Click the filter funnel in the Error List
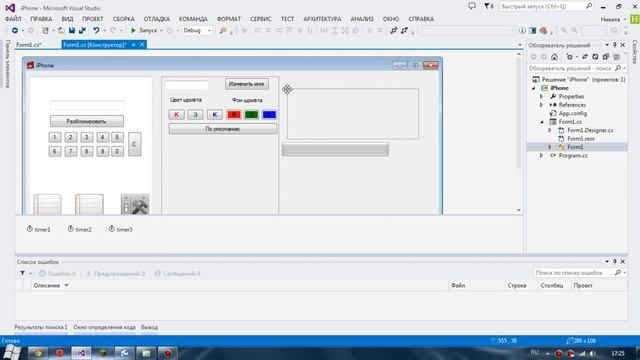This screenshot has height=360, width=640. 22,273
